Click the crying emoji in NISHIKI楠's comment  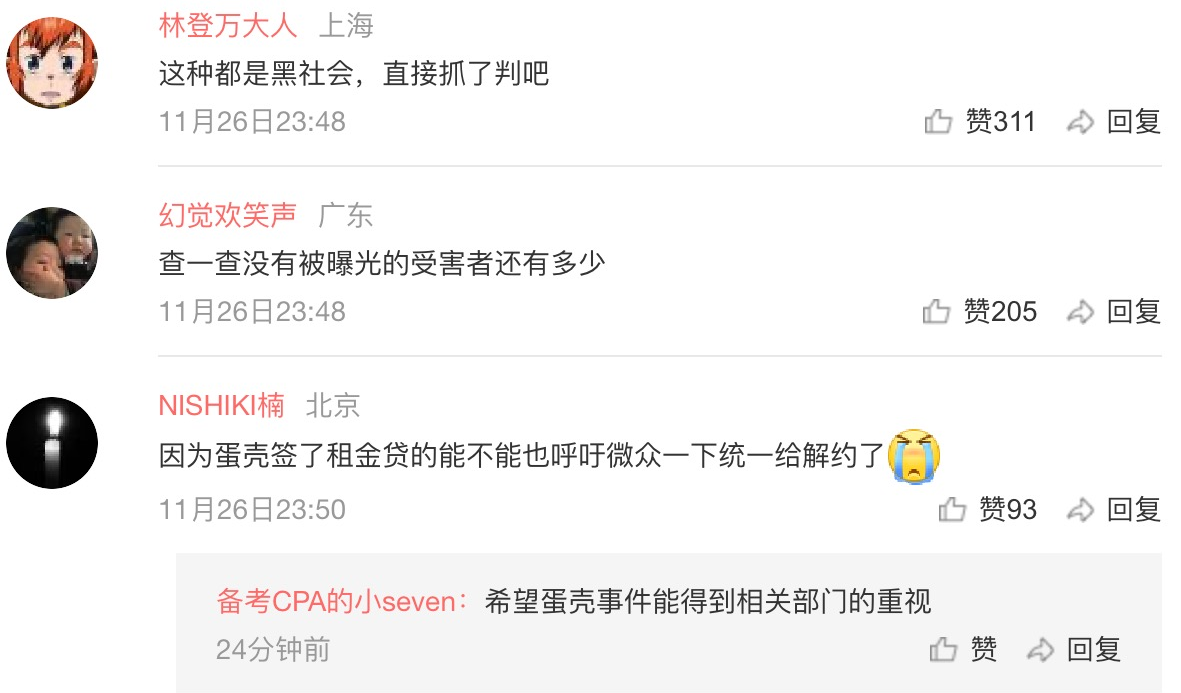[x=914, y=456]
